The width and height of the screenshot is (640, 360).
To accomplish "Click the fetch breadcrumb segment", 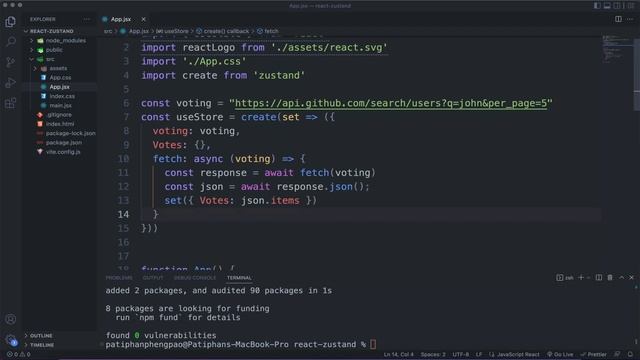I will click(268, 31).
